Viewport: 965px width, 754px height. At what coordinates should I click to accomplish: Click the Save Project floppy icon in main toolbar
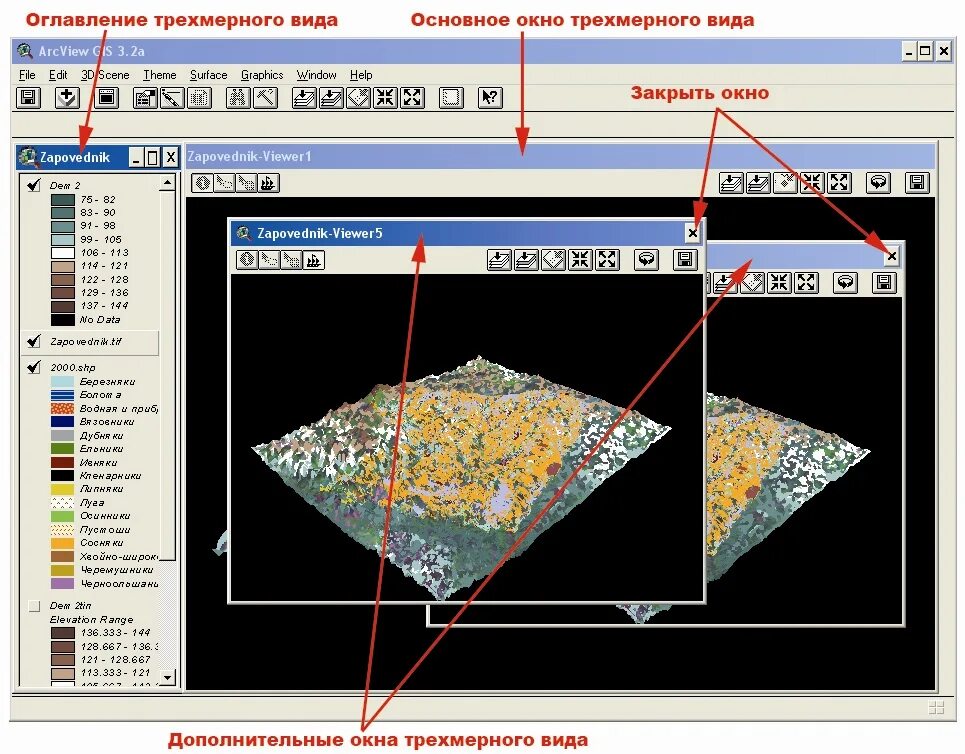coord(28,97)
